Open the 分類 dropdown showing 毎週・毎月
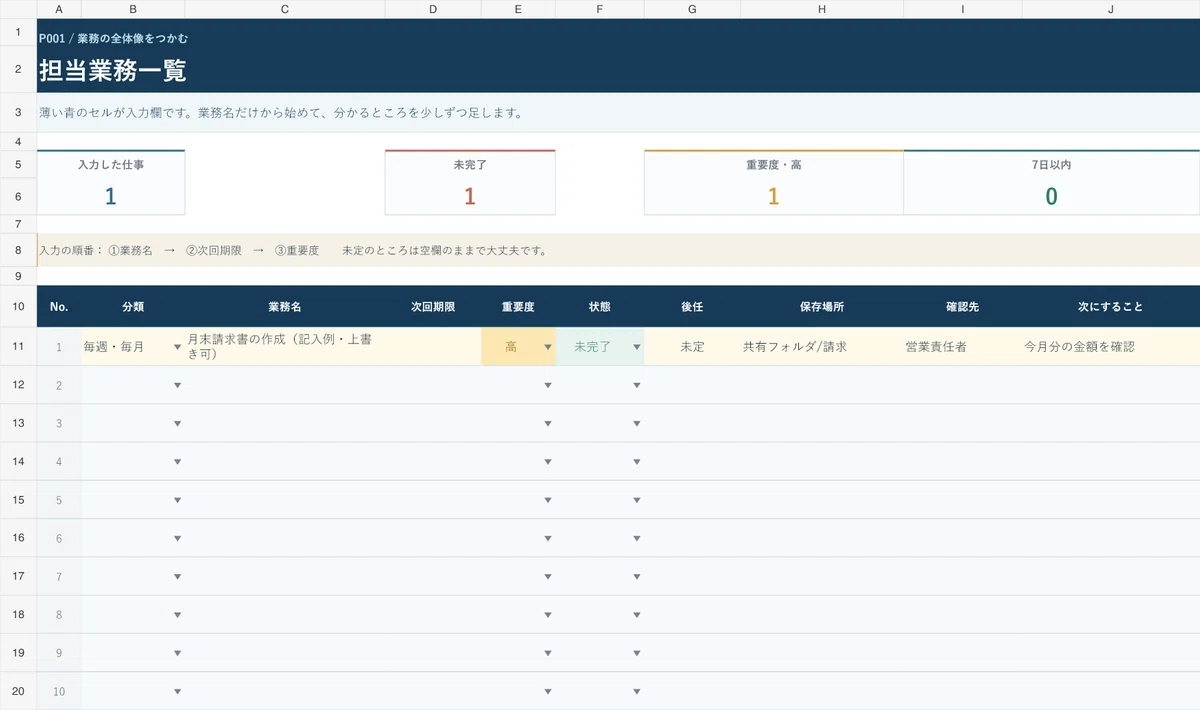The width and height of the screenshot is (1200, 710). [178, 347]
